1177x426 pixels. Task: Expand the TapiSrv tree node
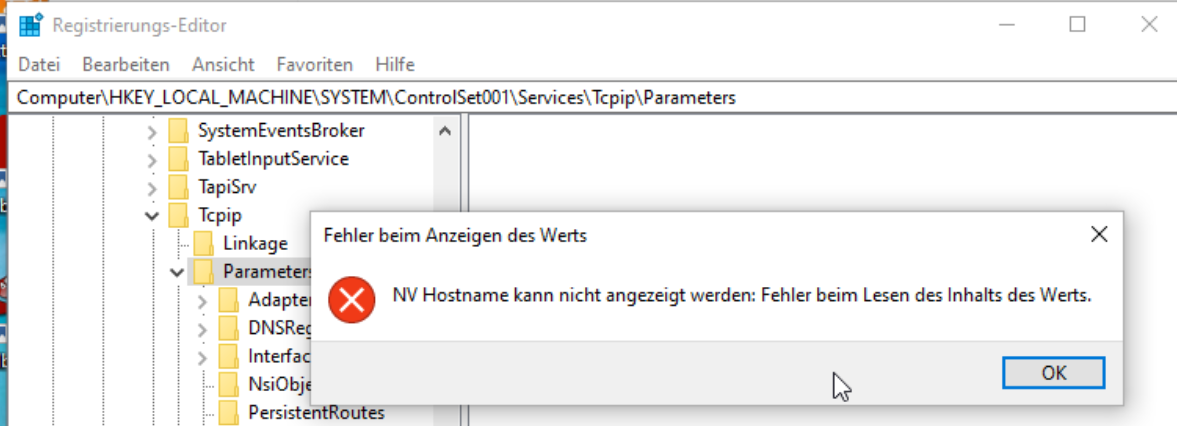pos(152,188)
